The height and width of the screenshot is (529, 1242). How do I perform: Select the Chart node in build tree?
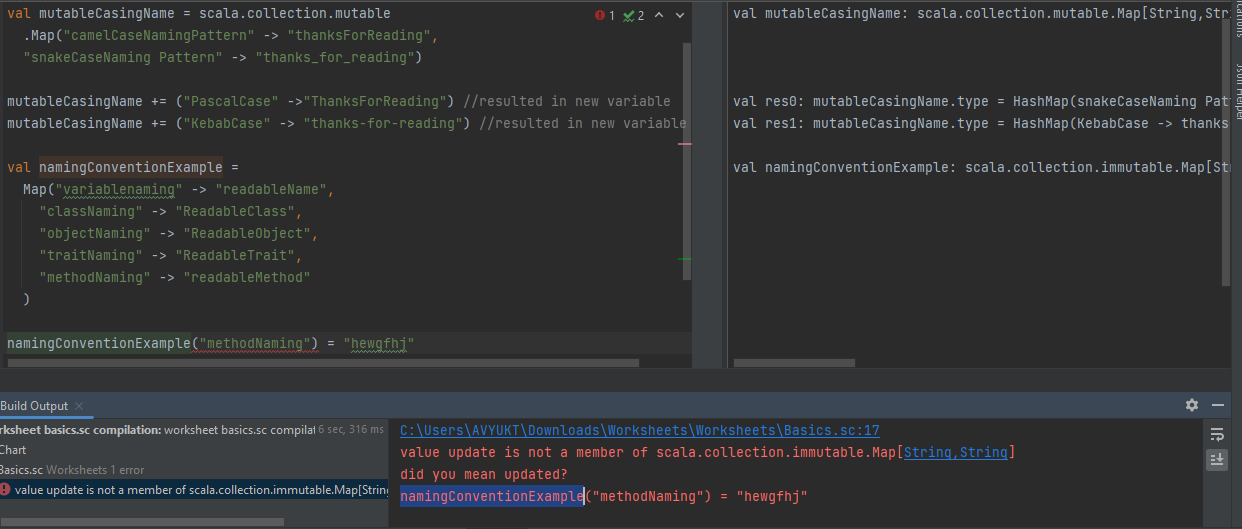[14, 450]
